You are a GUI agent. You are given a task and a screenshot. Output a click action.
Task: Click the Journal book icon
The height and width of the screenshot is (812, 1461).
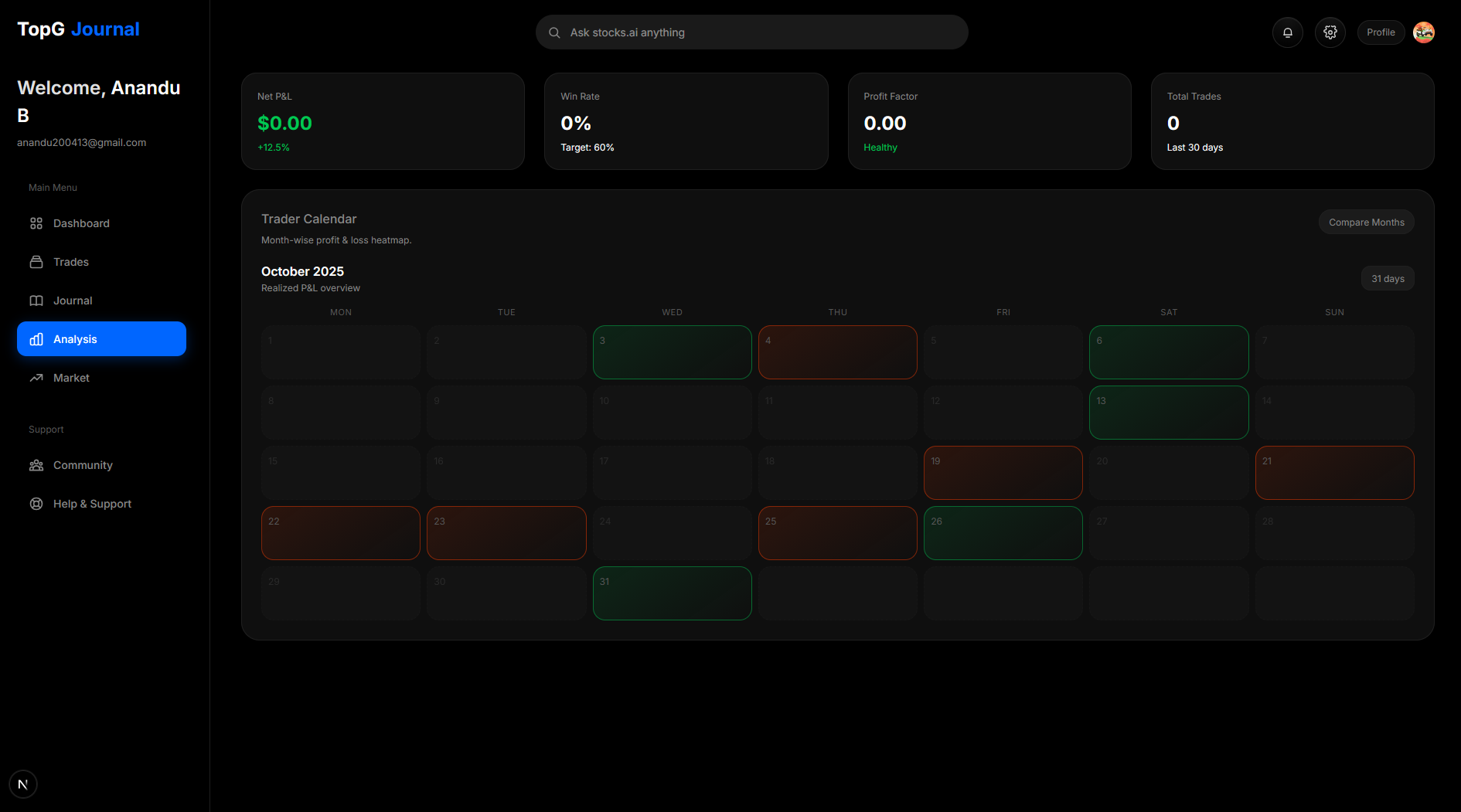[36, 301]
